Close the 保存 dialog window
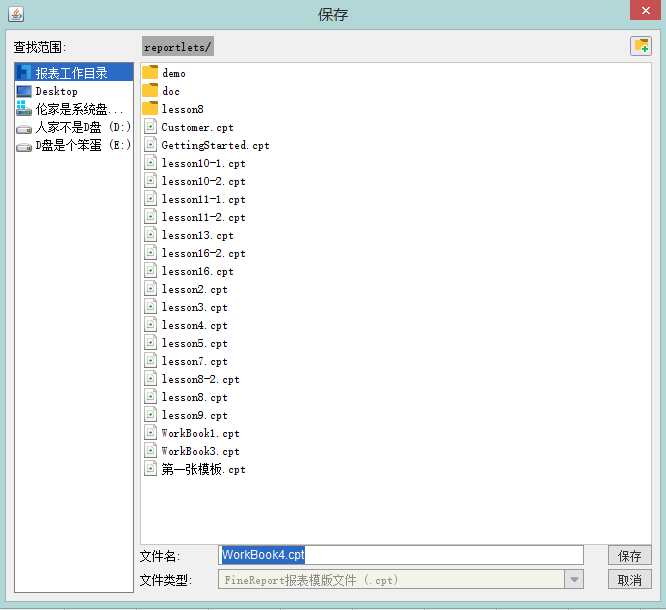Screen dimensions: 666x610 (x=645, y=10)
